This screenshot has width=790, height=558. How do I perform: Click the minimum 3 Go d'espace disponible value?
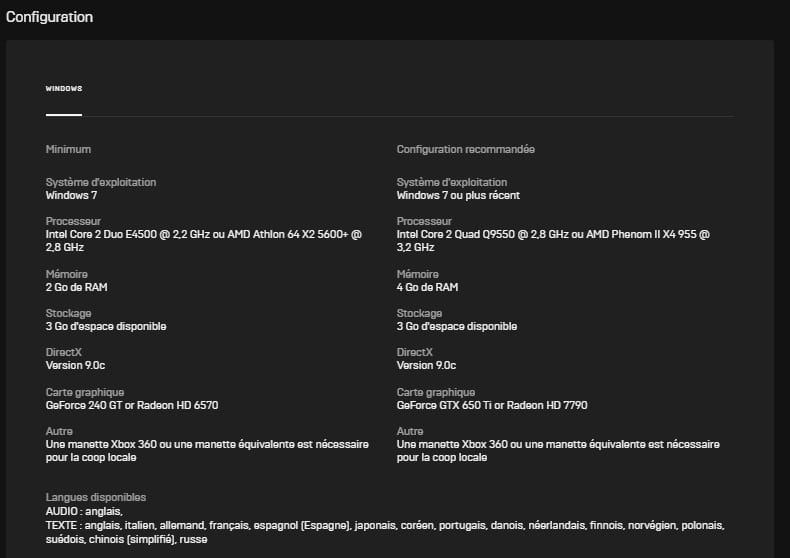click(106, 326)
